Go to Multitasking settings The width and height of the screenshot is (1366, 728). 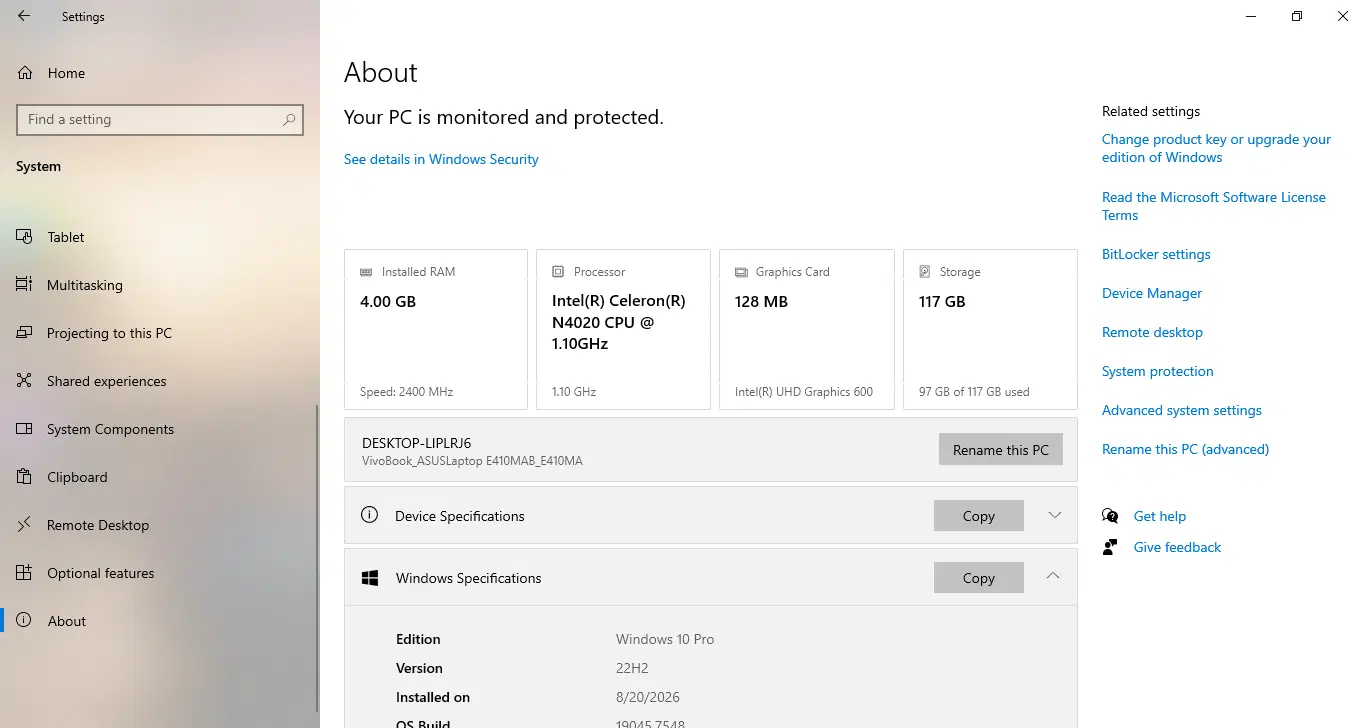coord(158,285)
